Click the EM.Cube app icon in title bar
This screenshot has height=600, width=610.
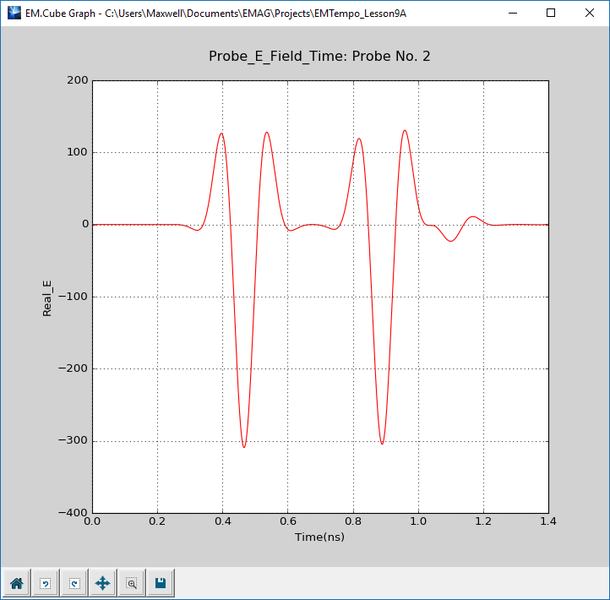pyautogui.click(x=13, y=14)
